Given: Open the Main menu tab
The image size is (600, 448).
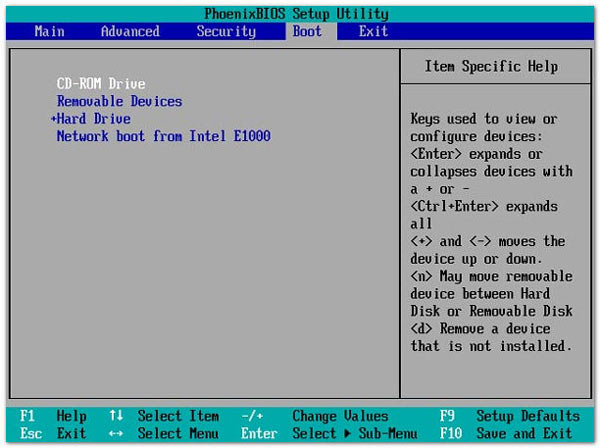Looking at the screenshot, I should 49,31.
